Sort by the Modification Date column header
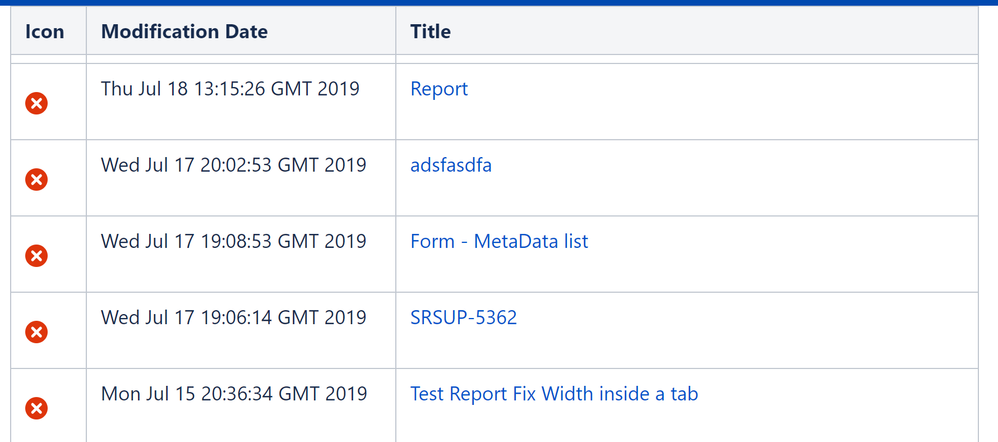 coord(184,31)
